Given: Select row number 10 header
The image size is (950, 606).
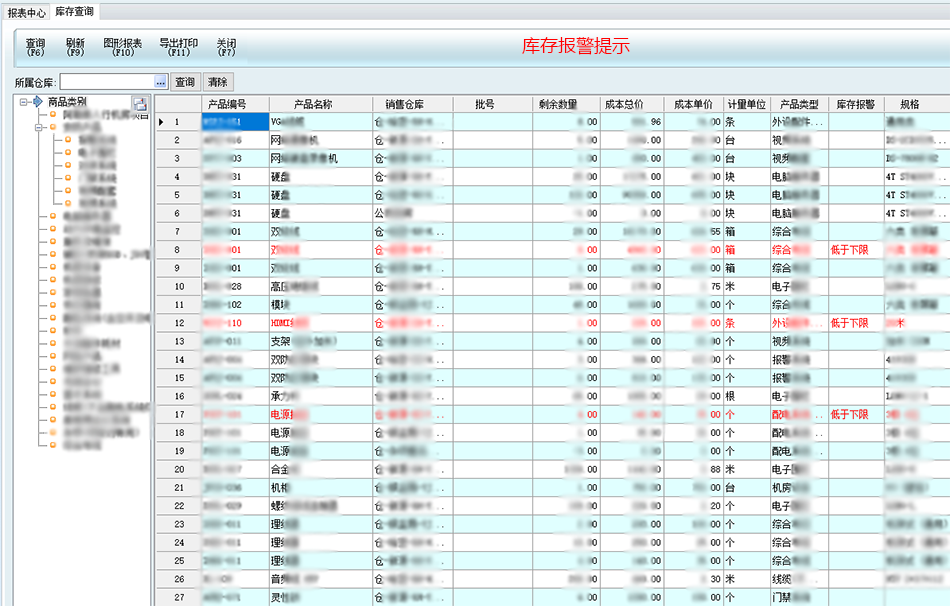Looking at the screenshot, I should coord(178,287).
